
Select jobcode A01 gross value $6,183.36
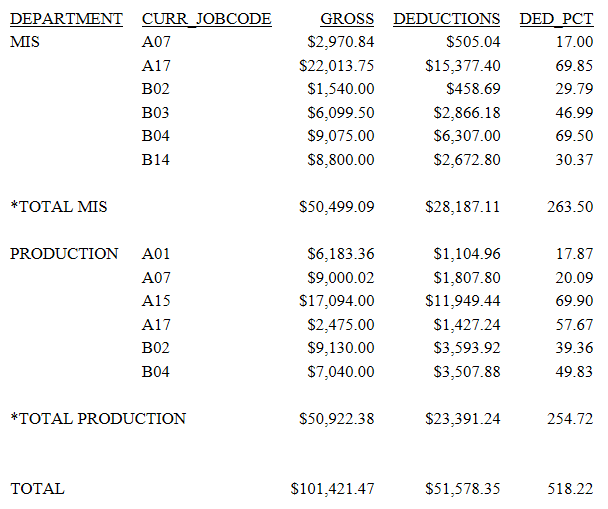[341, 254]
